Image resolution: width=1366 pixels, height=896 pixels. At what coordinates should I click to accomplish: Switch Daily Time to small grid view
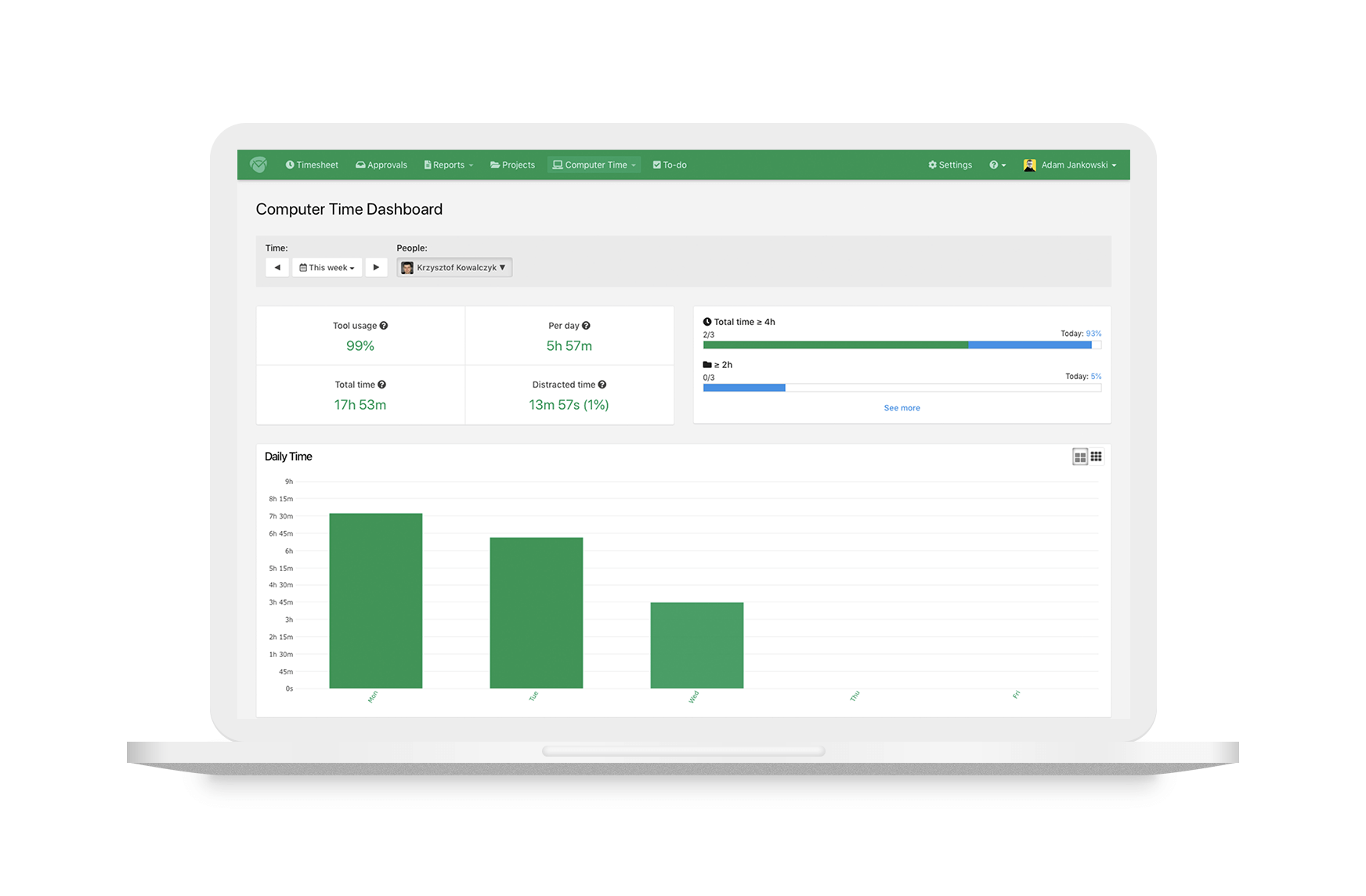[1097, 457]
